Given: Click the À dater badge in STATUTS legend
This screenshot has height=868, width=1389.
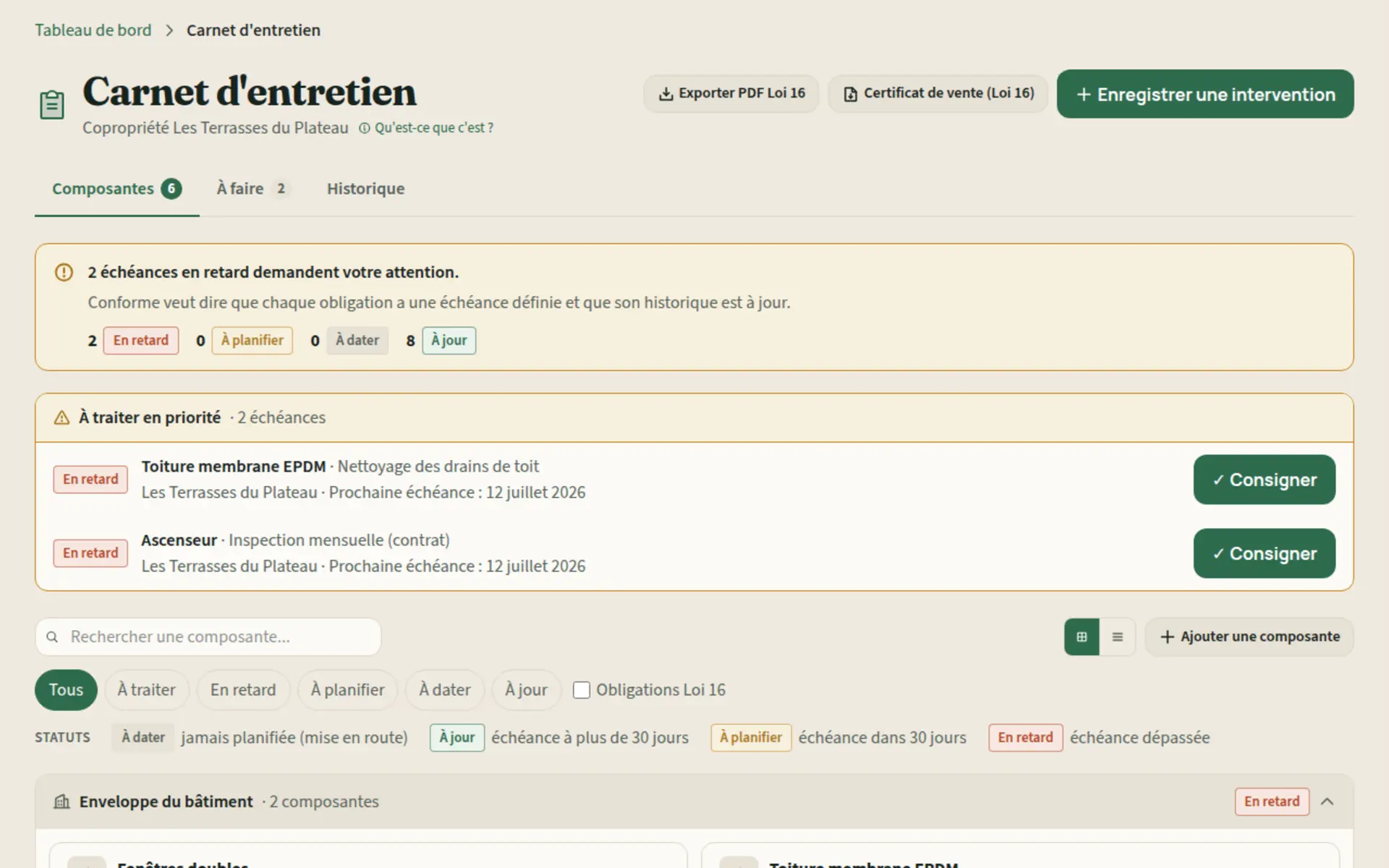Looking at the screenshot, I should coord(143,738).
